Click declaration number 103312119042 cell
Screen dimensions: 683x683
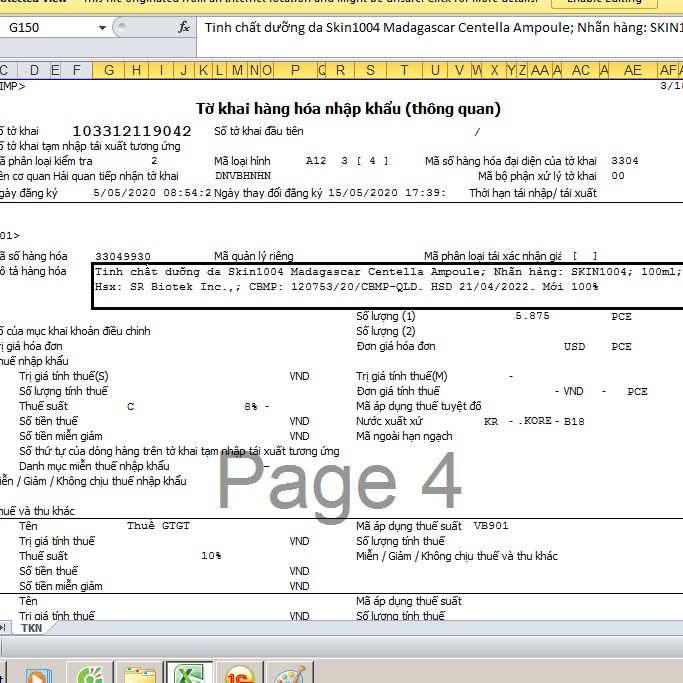(x=131, y=131)
